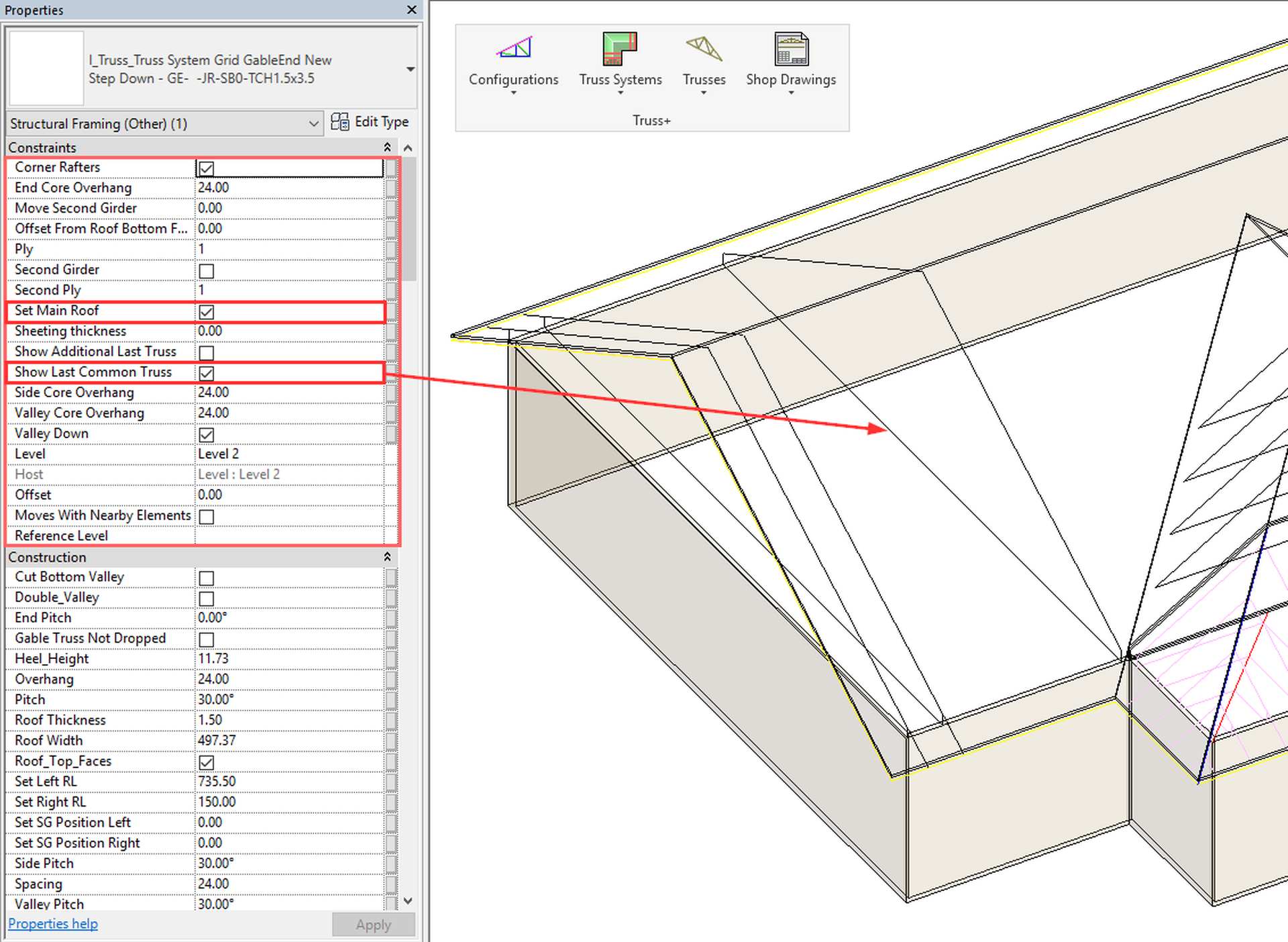Check the Show Additional Last Truss box
Viewport: 1288px width, 942px height.
click(206, 353)
